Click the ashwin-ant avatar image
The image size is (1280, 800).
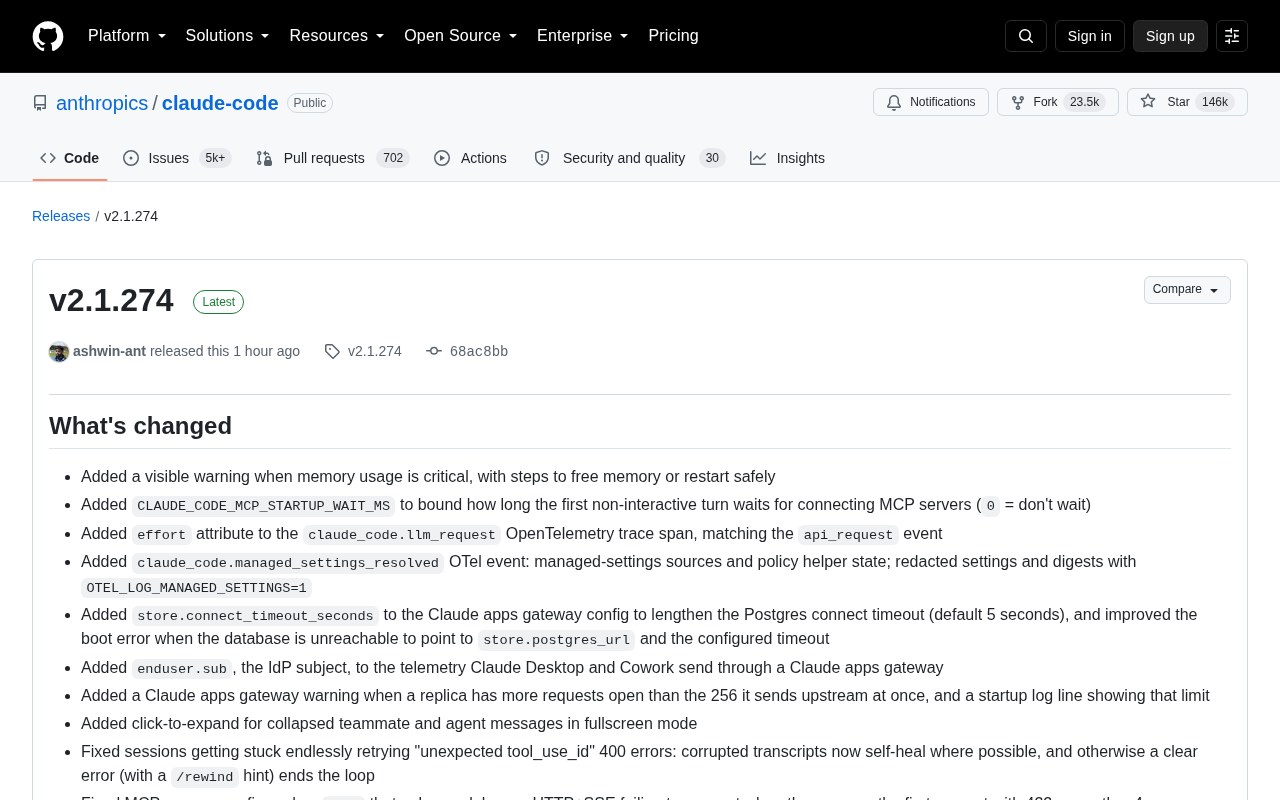59,352
